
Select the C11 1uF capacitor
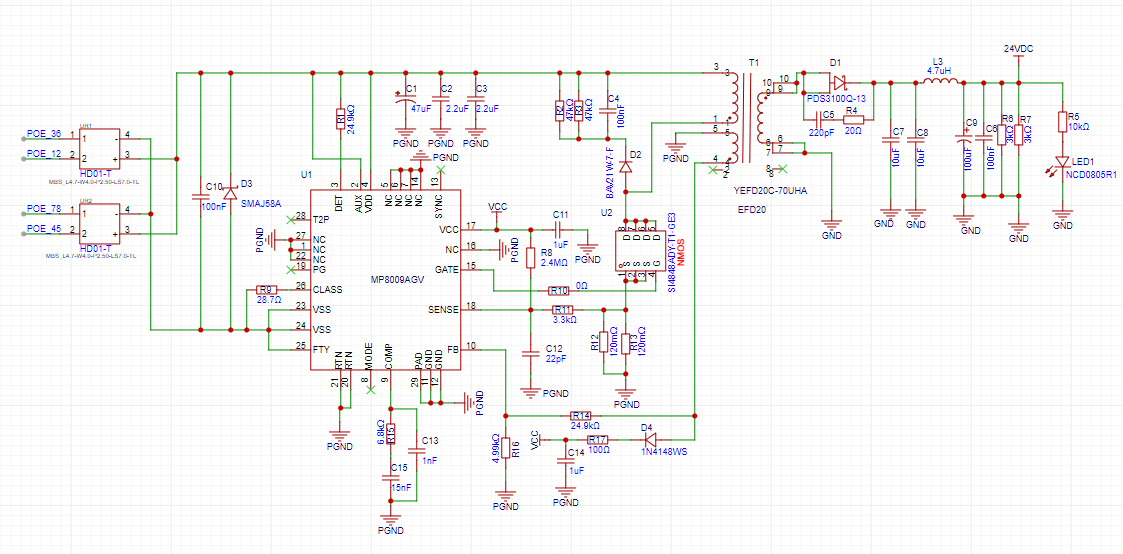[x=559, y=229]
